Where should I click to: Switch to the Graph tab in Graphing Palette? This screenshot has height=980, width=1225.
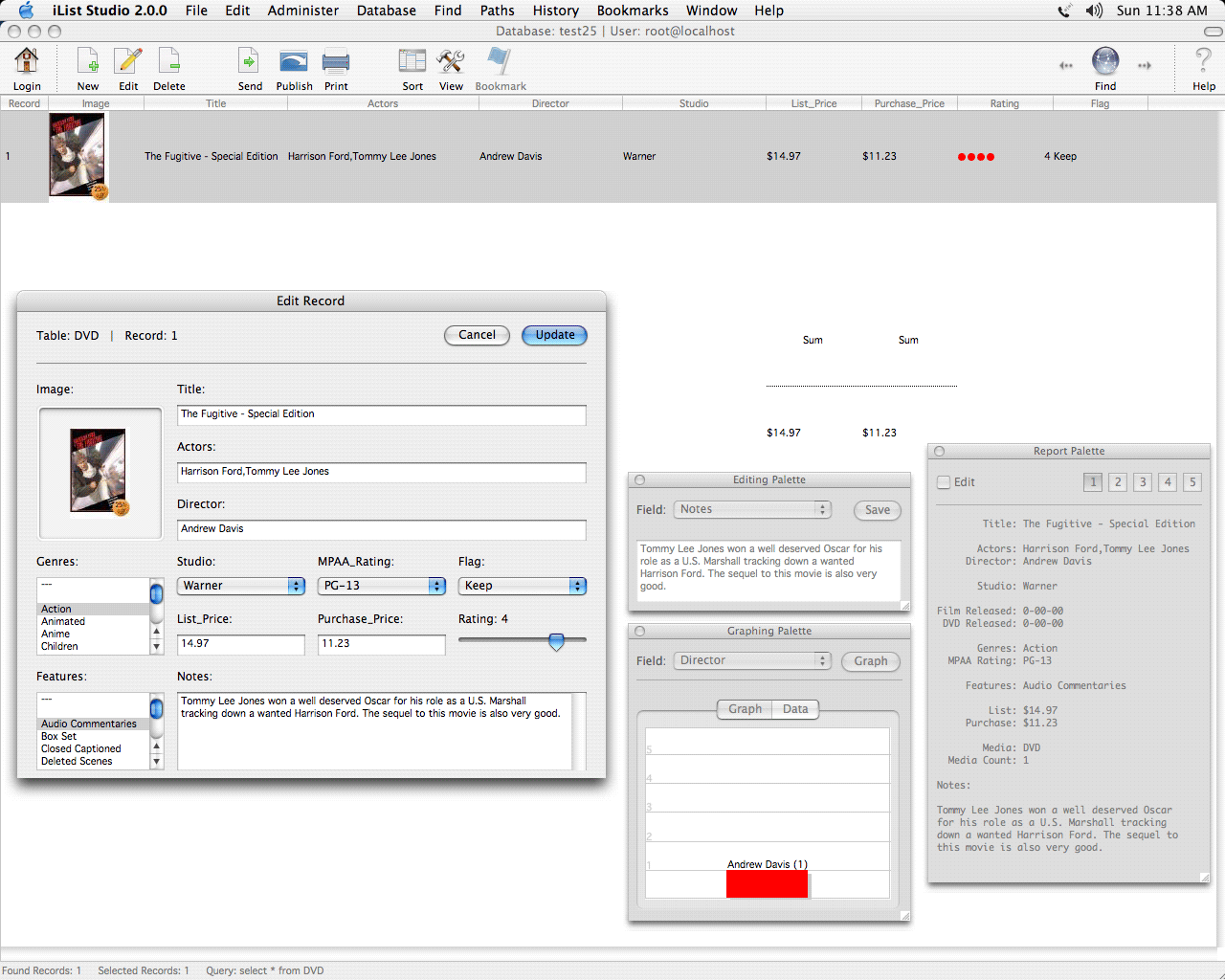(745, 709)
